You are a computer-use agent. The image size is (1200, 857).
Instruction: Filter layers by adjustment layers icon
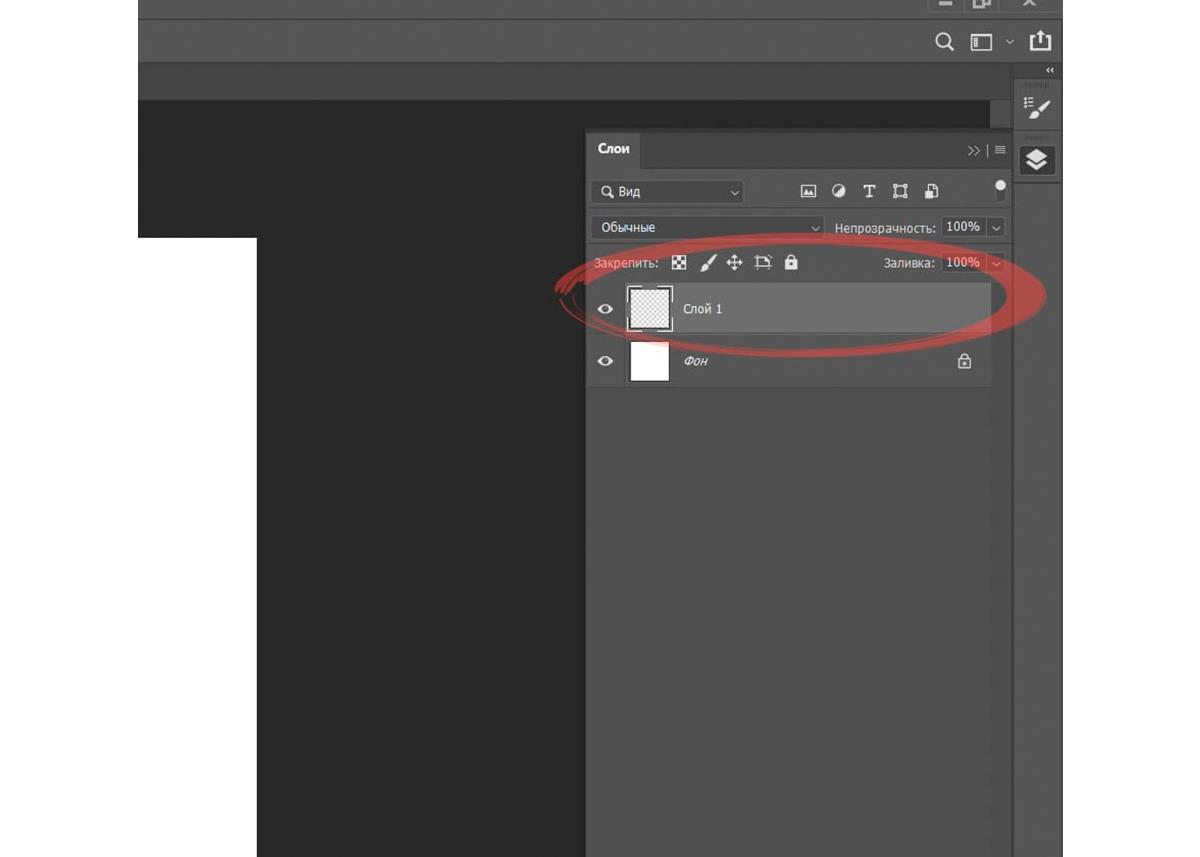tap(839, 192)
